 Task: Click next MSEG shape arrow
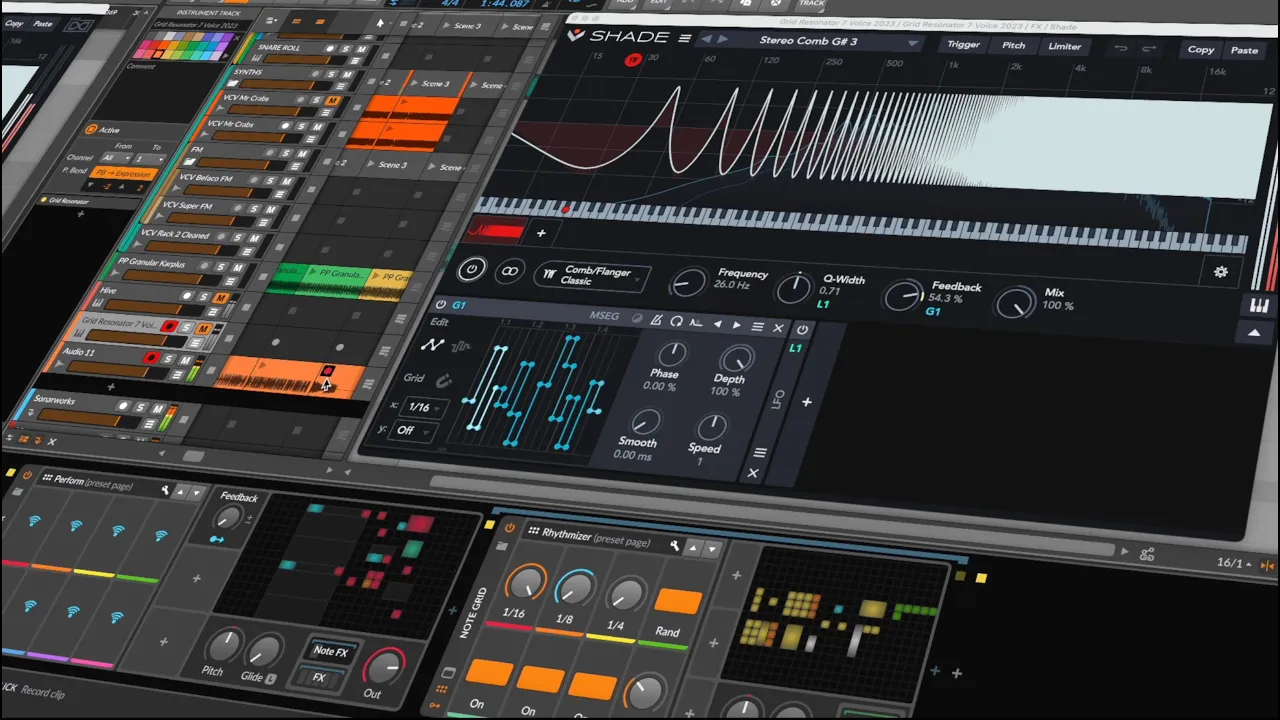click(737, 325)
